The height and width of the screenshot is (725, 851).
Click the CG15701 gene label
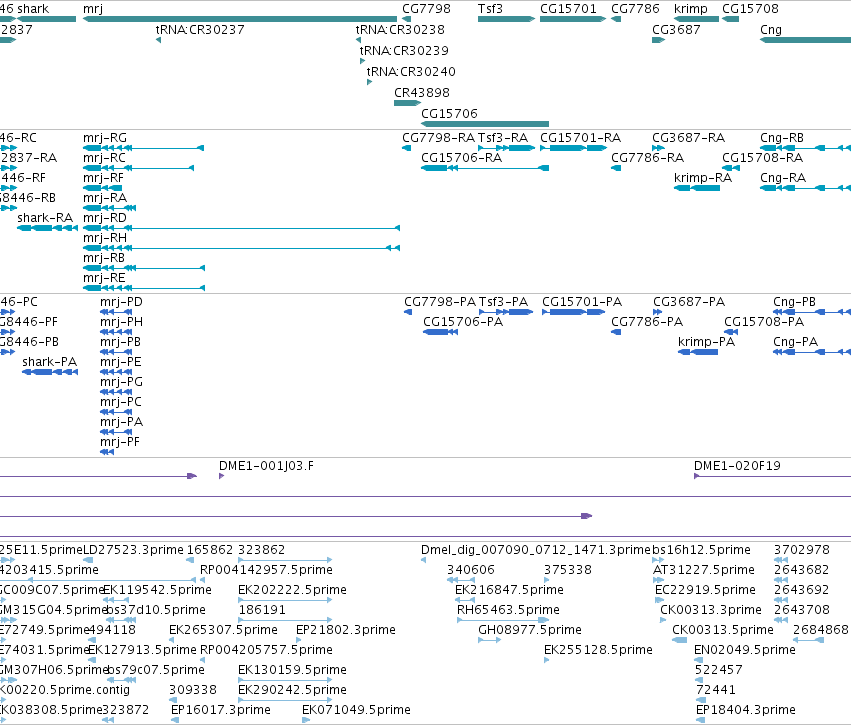(x=568, y=9)
